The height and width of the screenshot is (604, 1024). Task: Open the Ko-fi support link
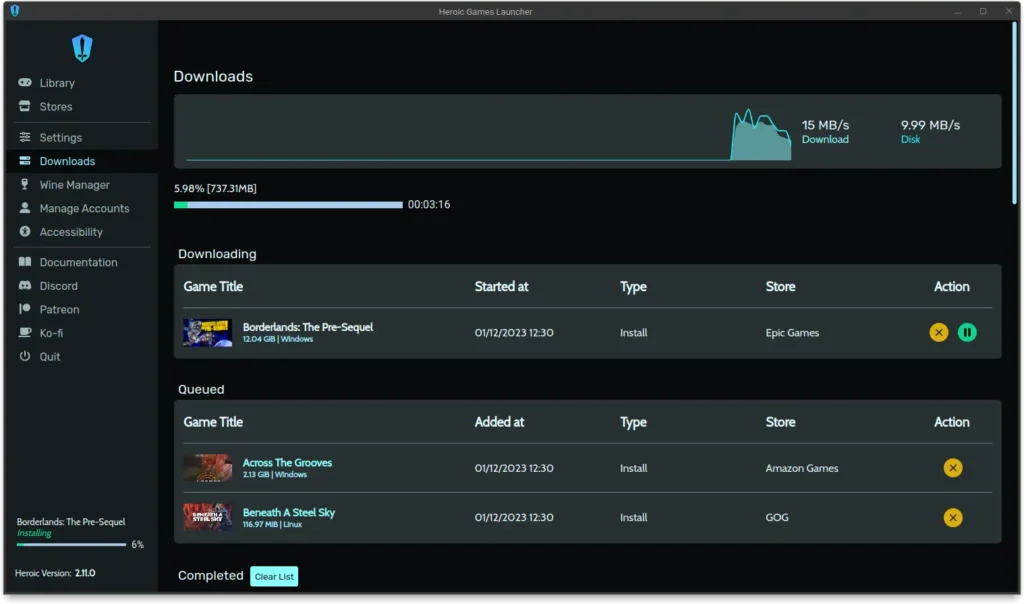51,333
